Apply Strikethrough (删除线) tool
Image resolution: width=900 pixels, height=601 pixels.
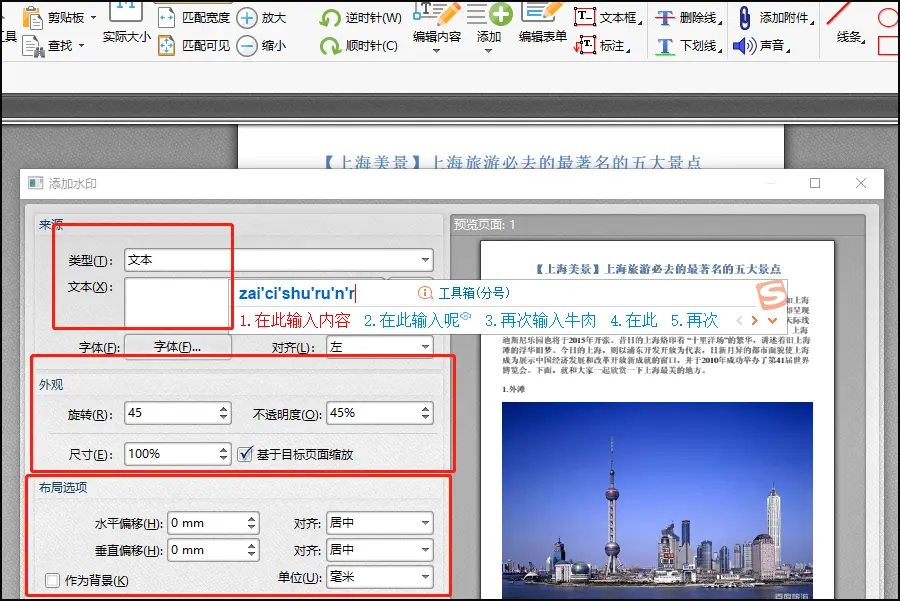tap(688, 18)
